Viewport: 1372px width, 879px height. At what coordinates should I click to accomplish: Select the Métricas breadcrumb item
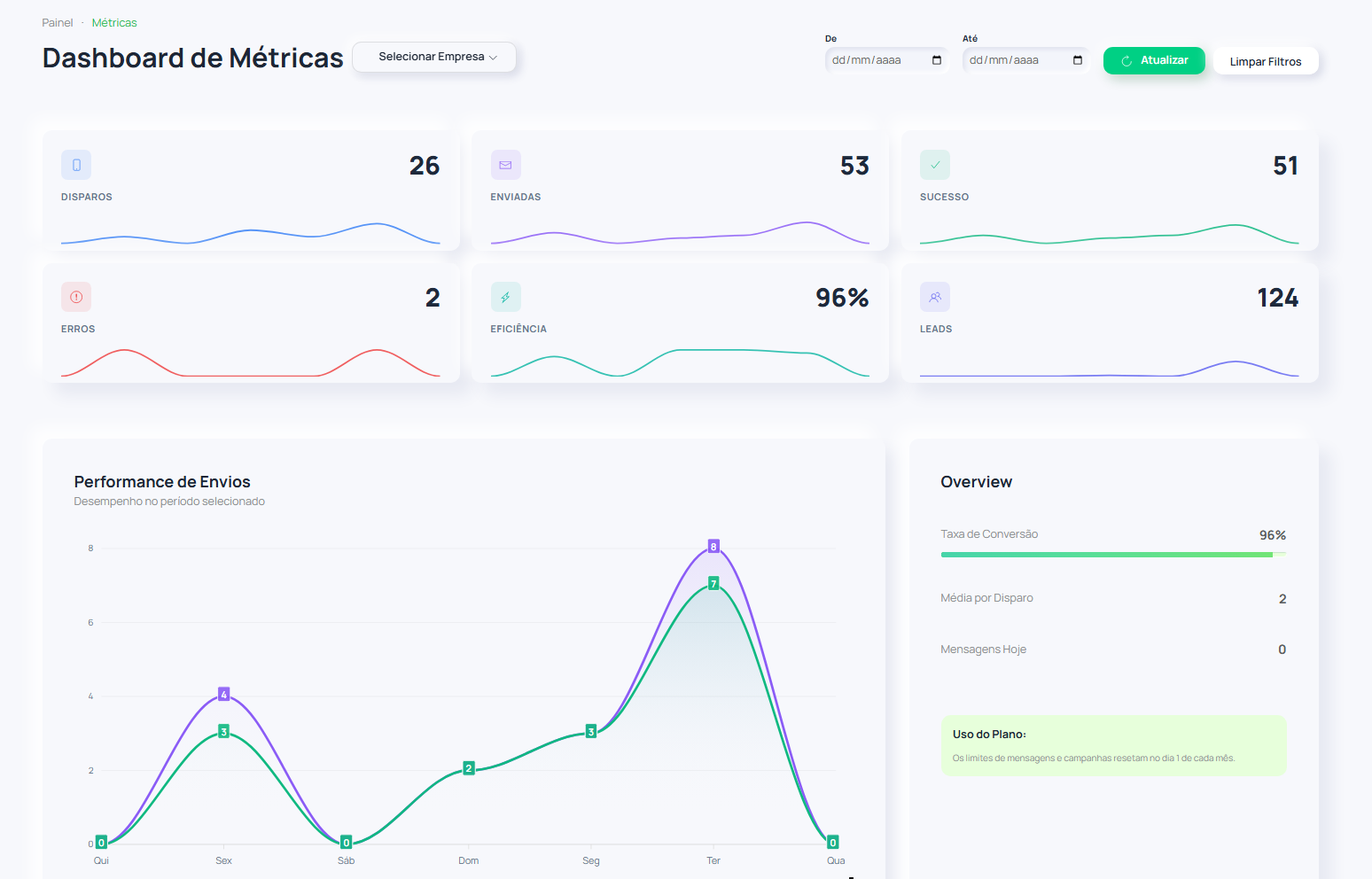click(114, 23)
